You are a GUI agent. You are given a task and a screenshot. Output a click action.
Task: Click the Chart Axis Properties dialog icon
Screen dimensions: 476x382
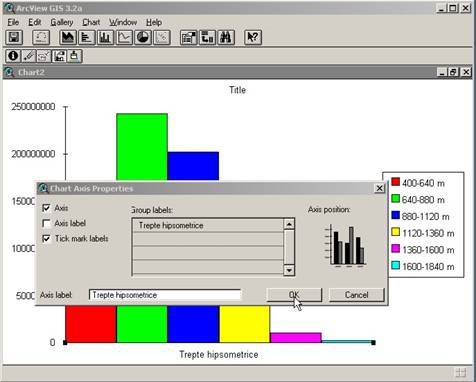tap(43, 188)
